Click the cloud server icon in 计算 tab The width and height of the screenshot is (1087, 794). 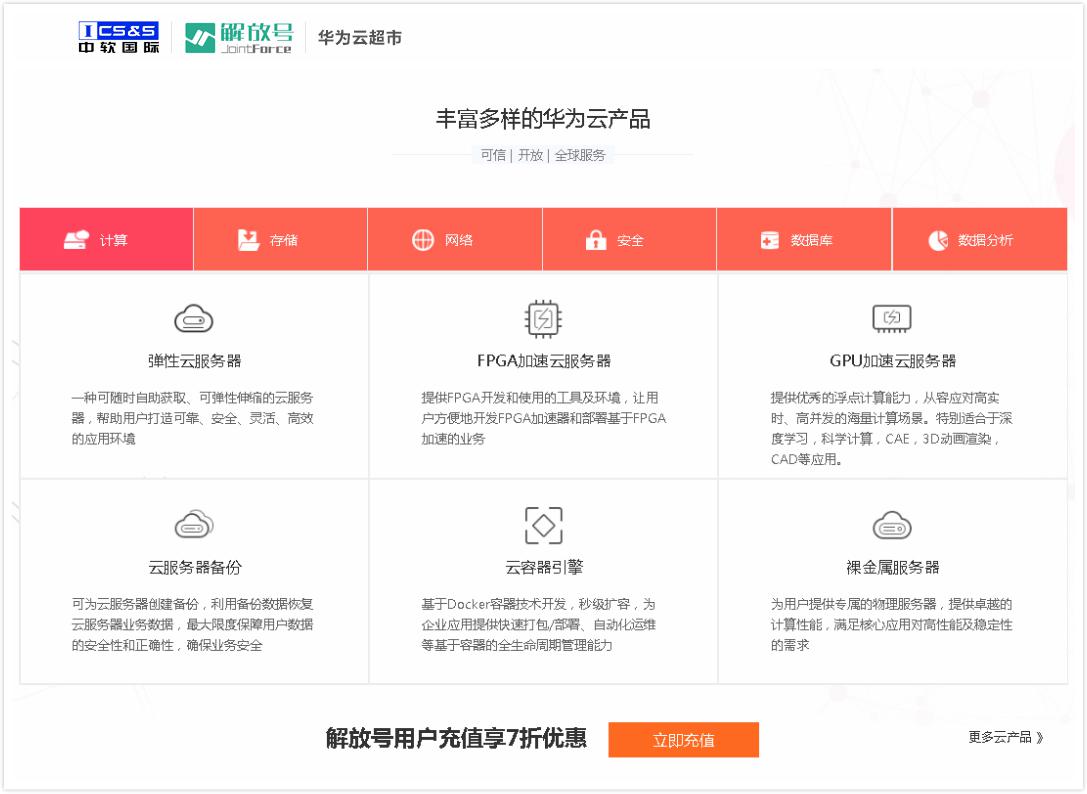coord(76,240)
